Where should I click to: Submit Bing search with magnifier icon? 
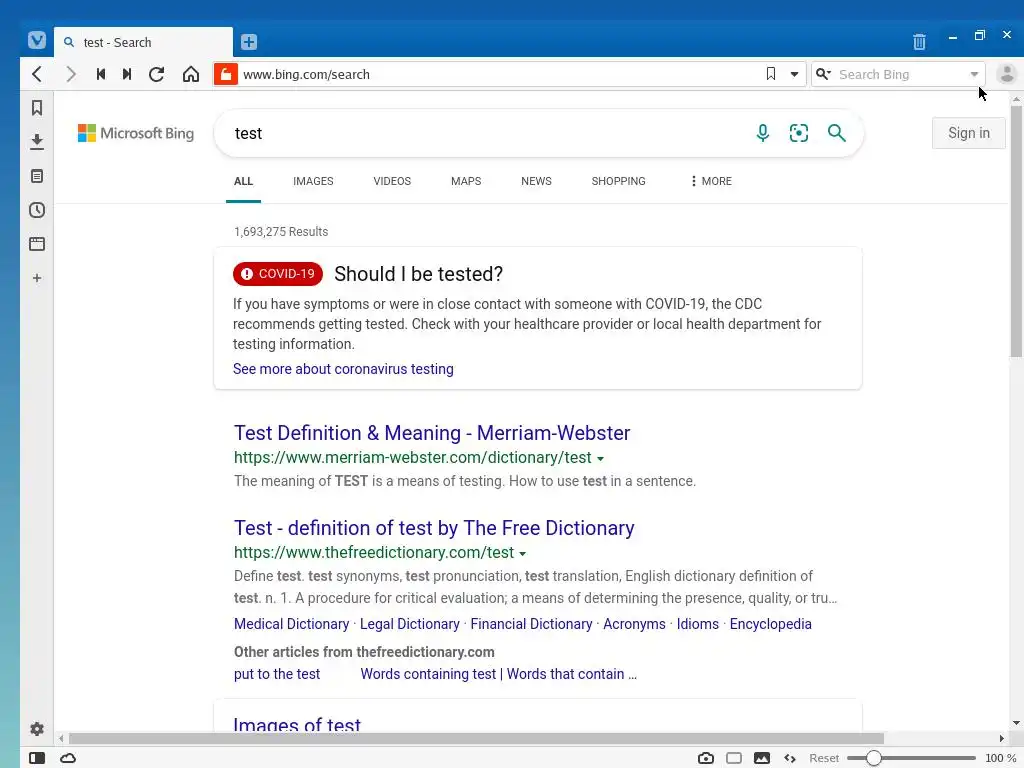coord(837,133)
